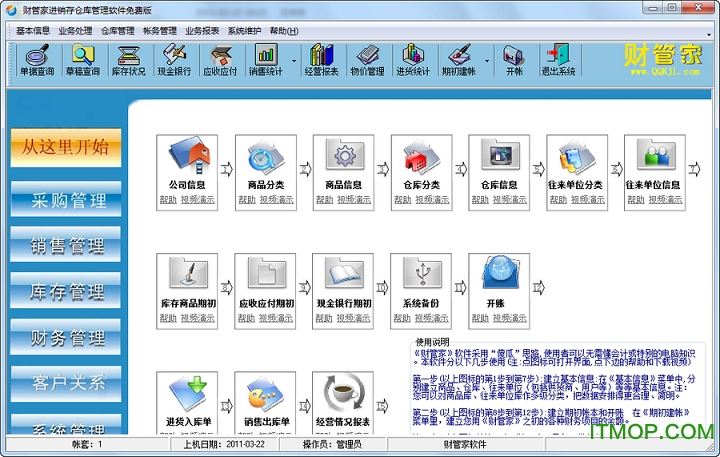The height and width of the screenshot is (457, 720).
Task: Open the 系统维护 menu
Action: point(244,31)
